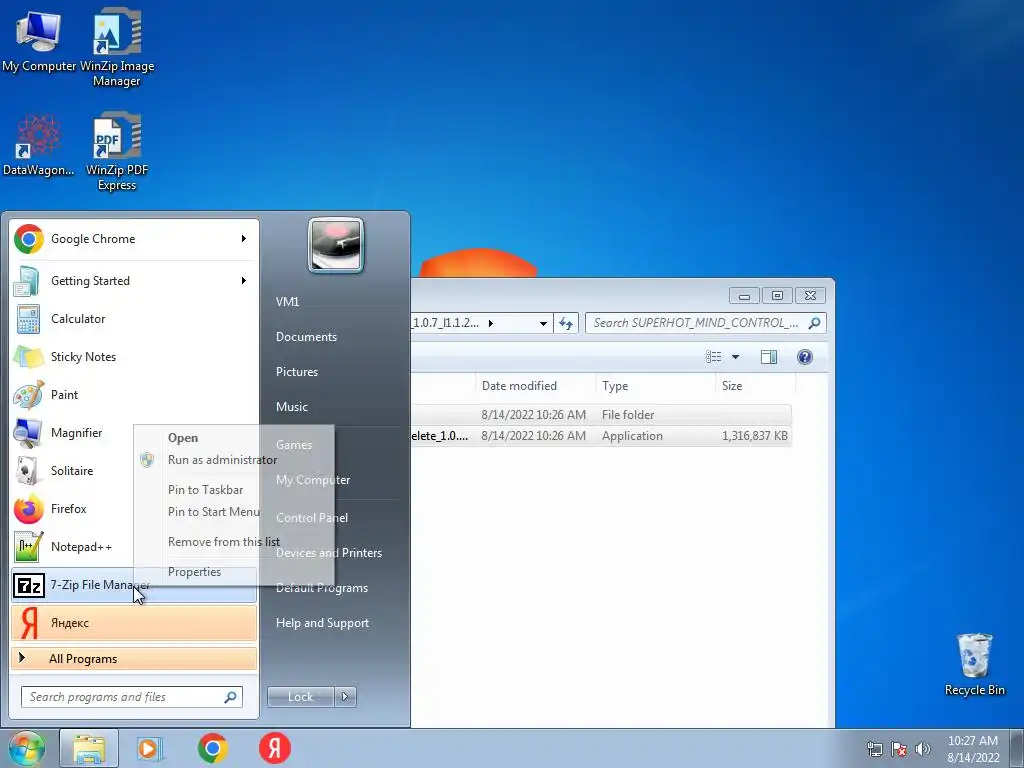Viewport: 1024px width, 768px height.
Task: Open WinZip Image Manager desktop shortcut
Action: 117,49
